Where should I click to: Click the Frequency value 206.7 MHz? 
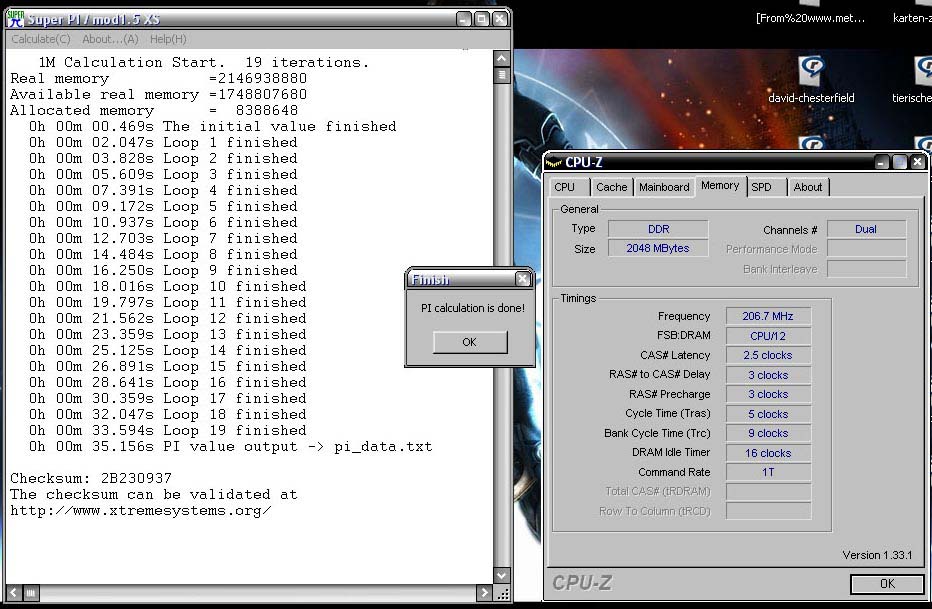click(768, 316)
